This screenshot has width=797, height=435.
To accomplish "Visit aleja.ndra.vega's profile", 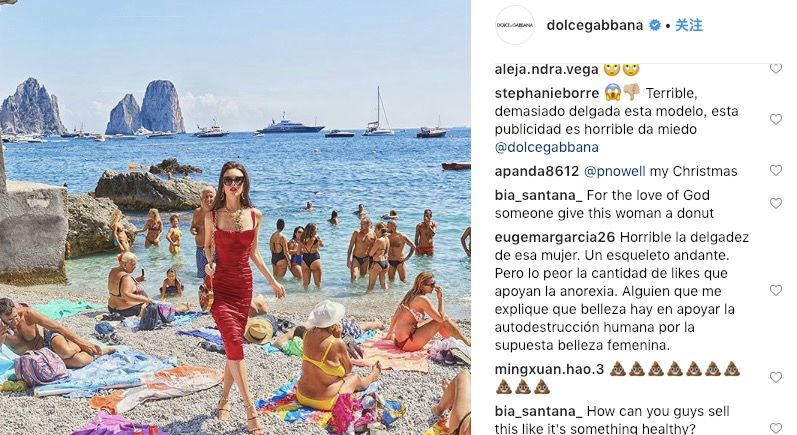I will pyautogui.click(x=546, y=70).
